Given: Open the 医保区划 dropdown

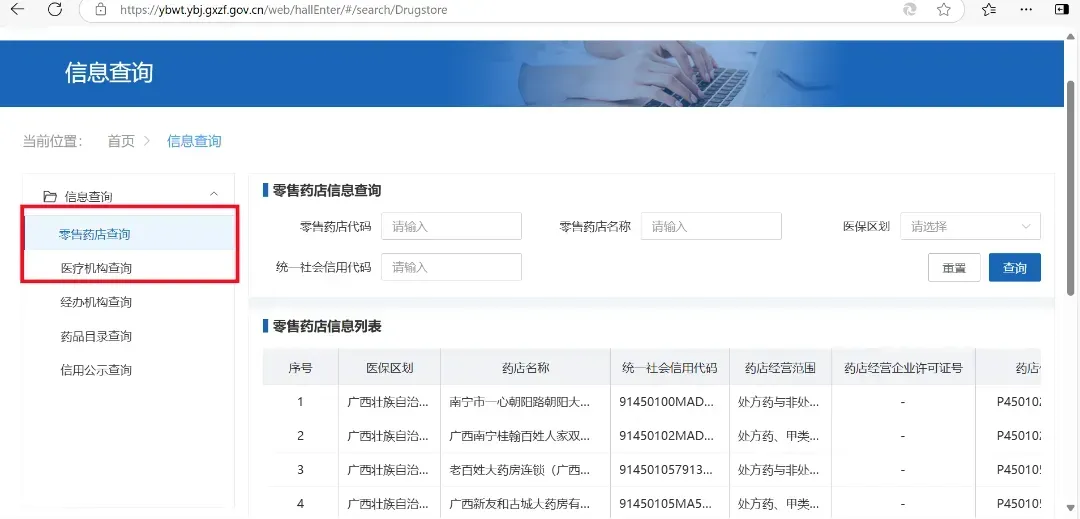Looking at the screenshot, I should [970, 226].
